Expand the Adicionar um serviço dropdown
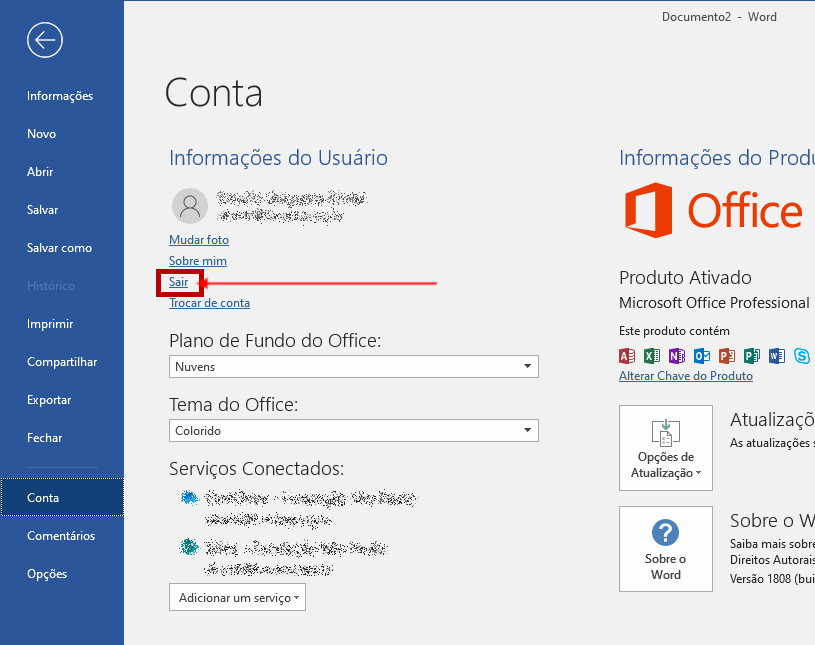815x645 pixels. (x=238, y=597)
